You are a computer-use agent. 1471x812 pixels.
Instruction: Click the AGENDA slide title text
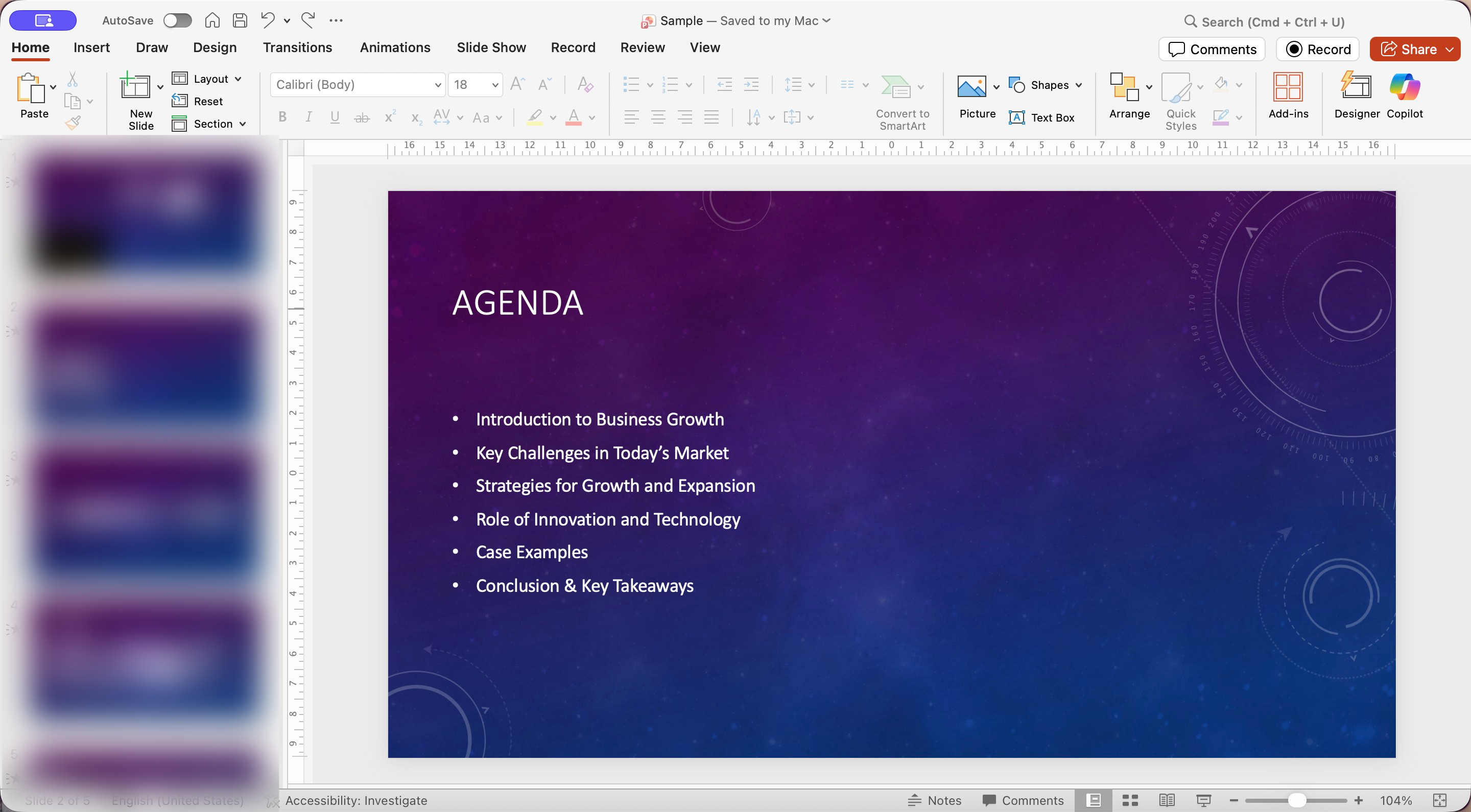(517, 303)
